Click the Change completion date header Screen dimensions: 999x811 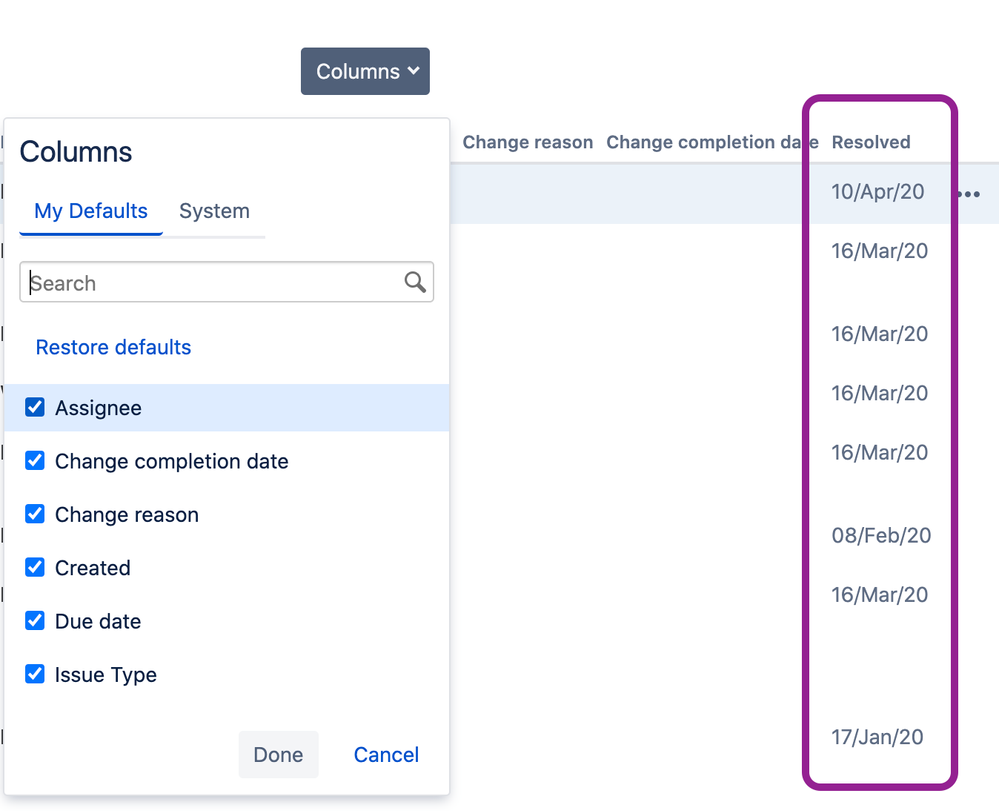(x=711, y=142)
